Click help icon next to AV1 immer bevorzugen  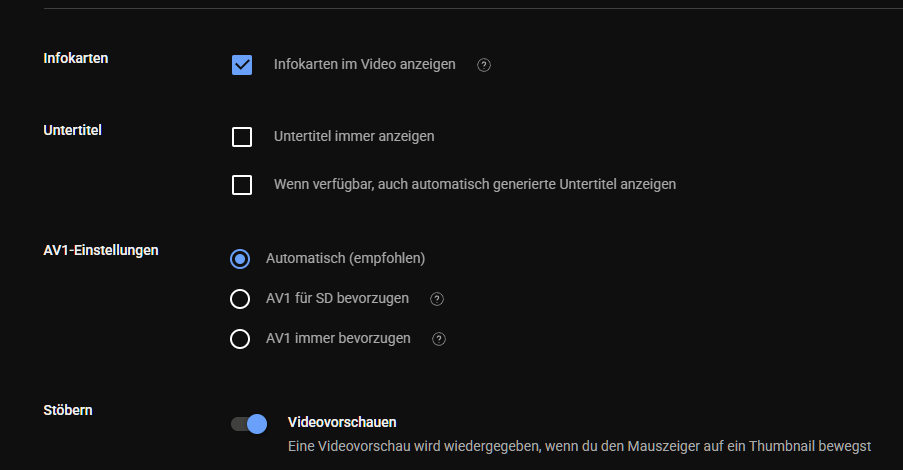coord(438,339)
